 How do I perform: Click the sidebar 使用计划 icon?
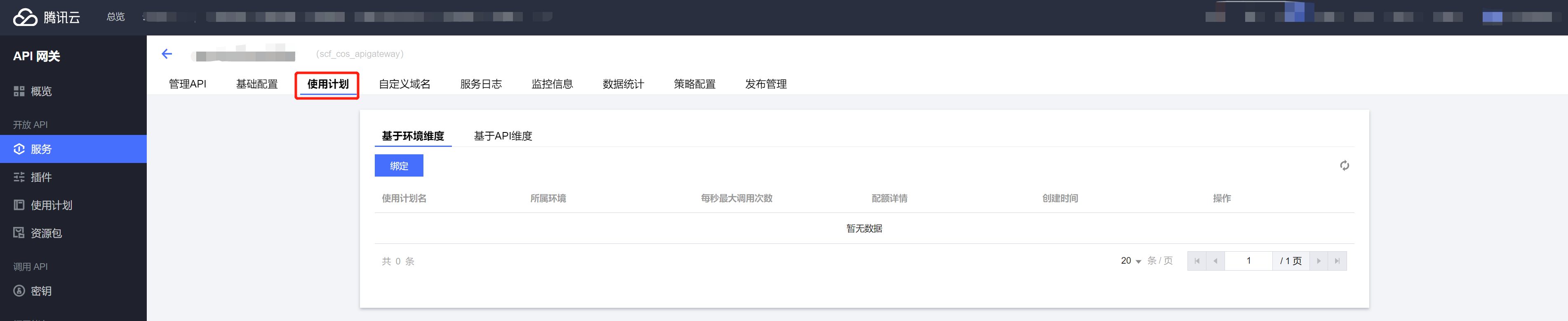coord(19,205)
